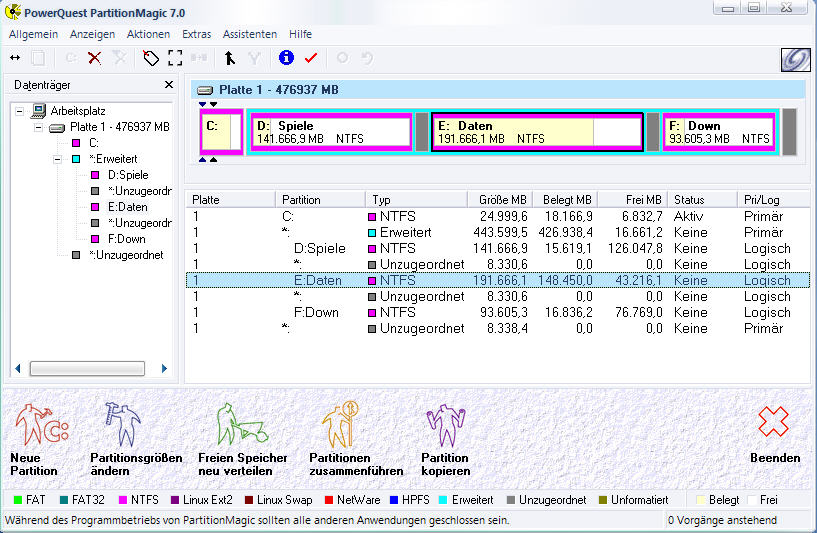This screenshot has width=817, height=533.
Task: Close the Datenträger panel
Action: point(169,84)
